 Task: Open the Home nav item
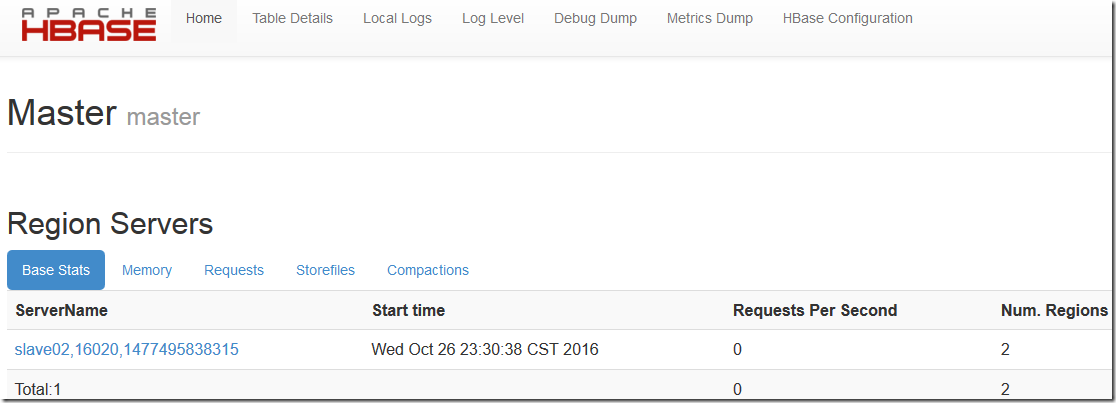pyautogui.click(x=204, y=19)
